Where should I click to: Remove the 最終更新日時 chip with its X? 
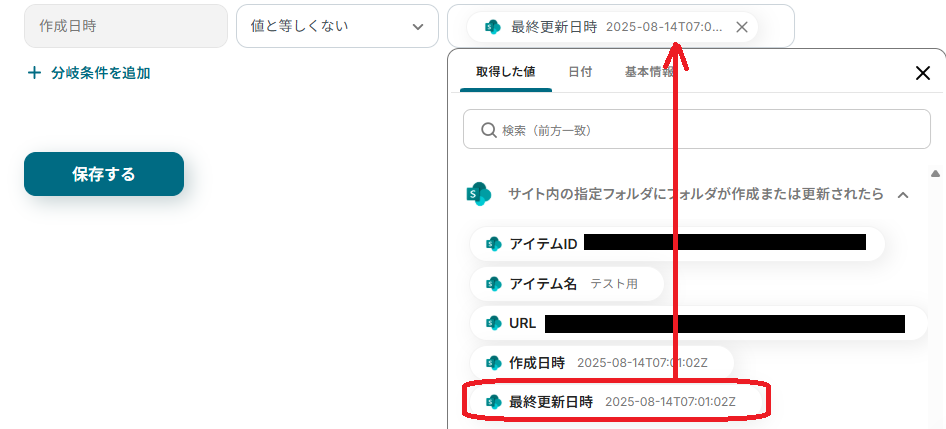pos(742,27)
